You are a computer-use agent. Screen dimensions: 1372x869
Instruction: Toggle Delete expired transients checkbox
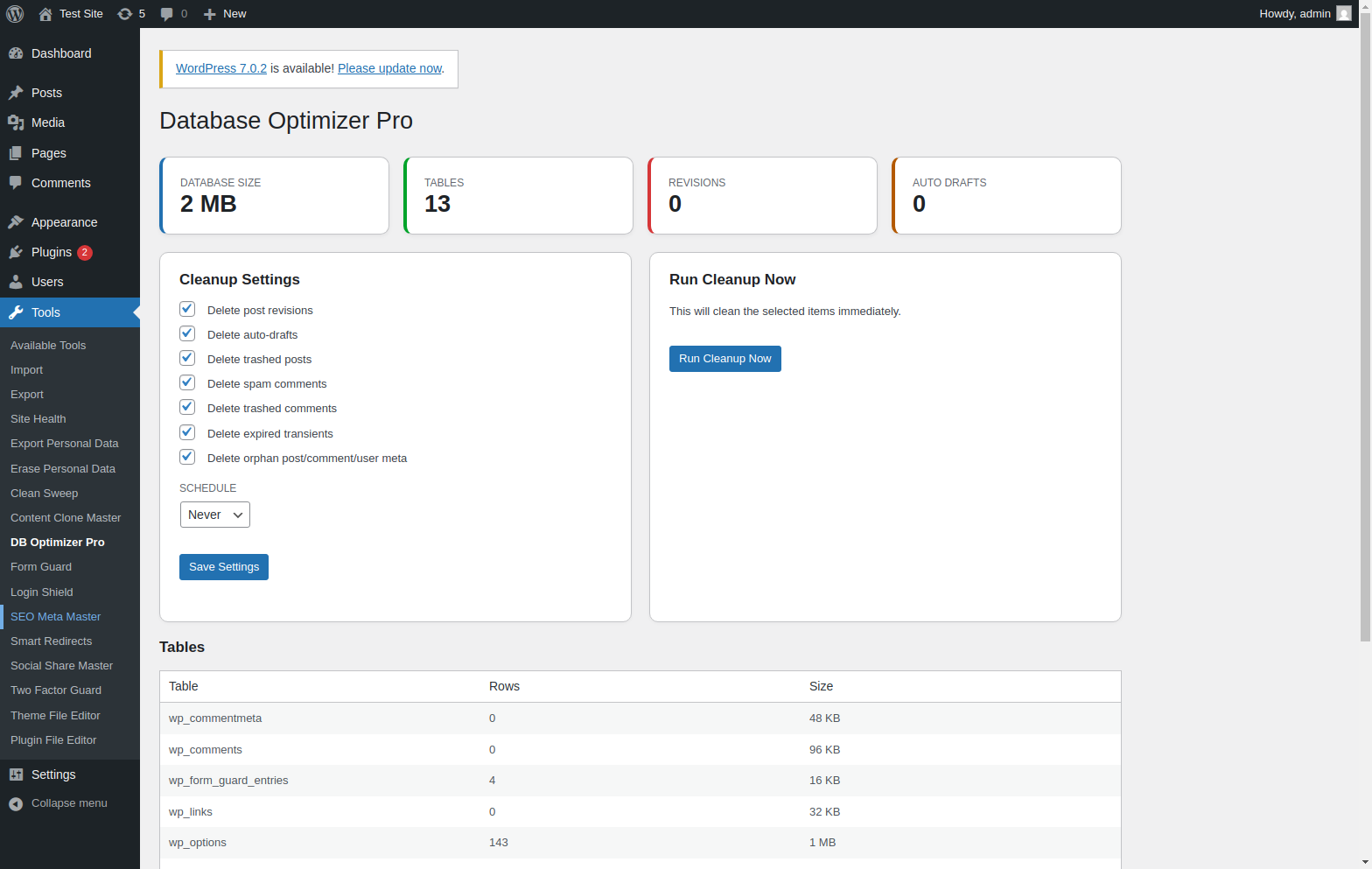pos(187,432)
